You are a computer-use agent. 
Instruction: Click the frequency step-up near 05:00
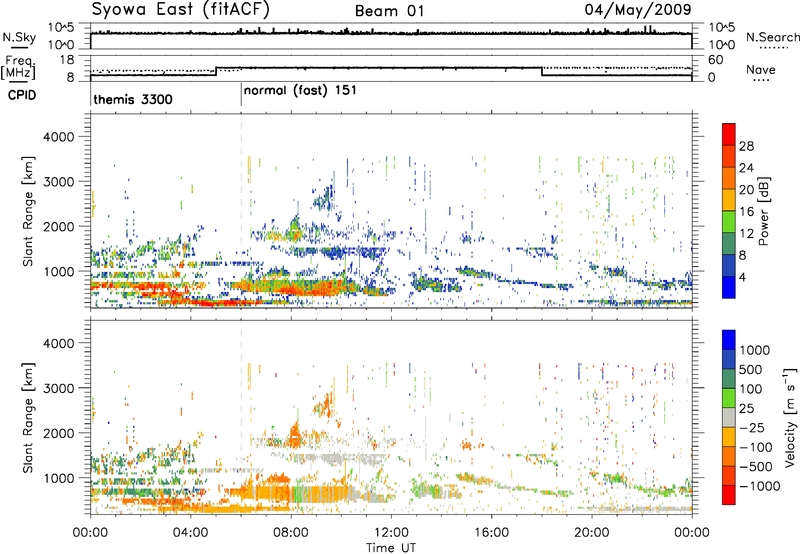[217, 71]
